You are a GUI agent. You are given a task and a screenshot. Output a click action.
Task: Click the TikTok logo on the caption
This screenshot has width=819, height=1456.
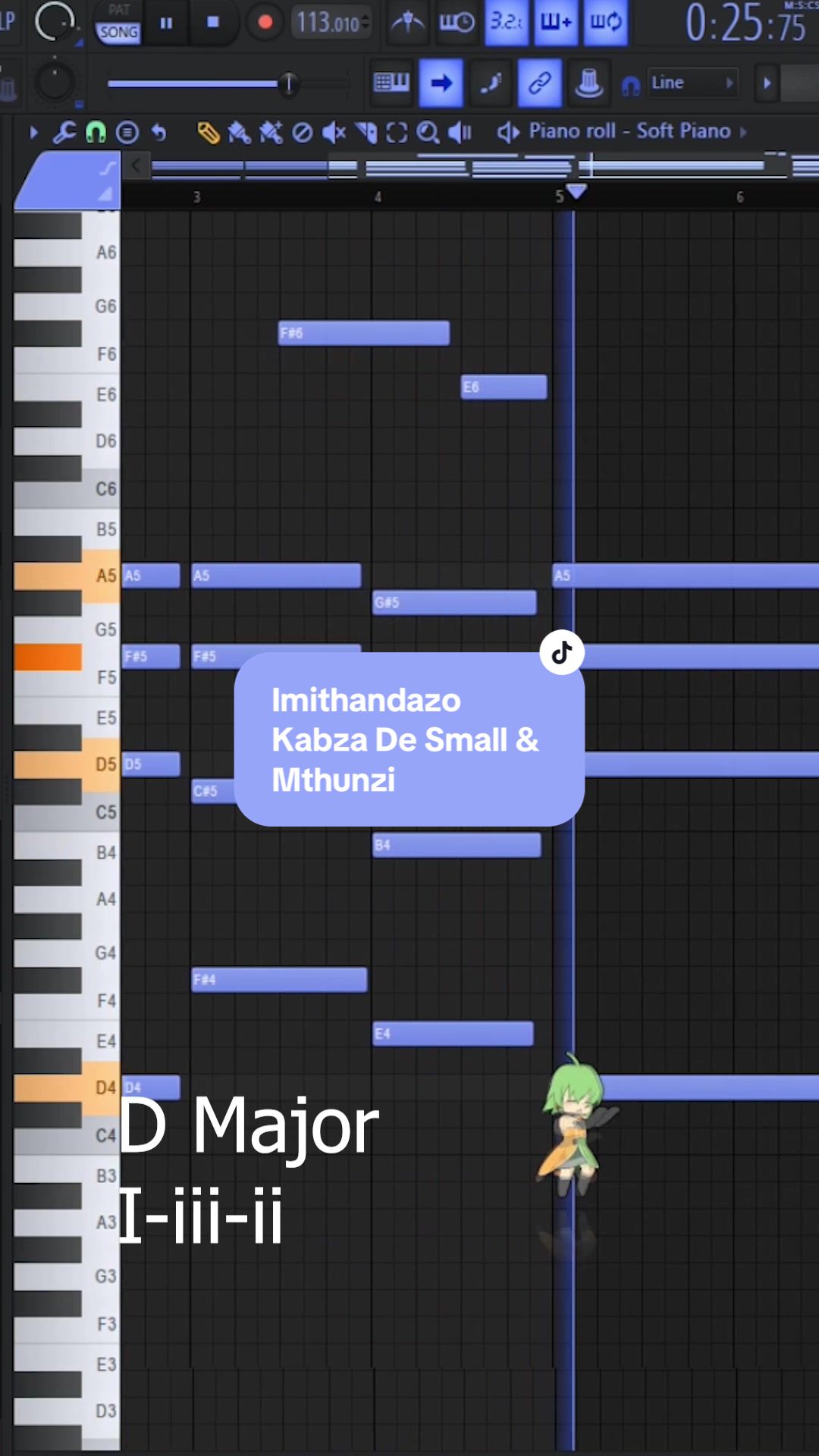[x=562, y=652]
